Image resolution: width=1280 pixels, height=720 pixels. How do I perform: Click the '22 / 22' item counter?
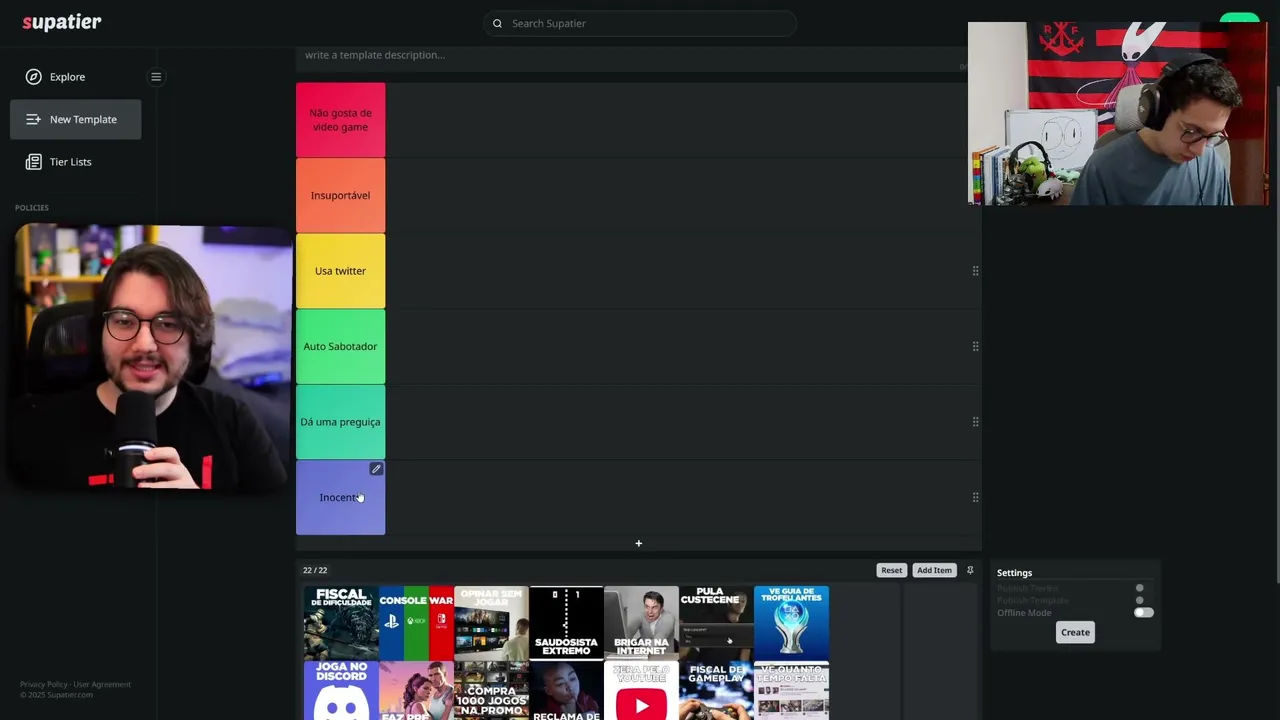pos(315,570)
